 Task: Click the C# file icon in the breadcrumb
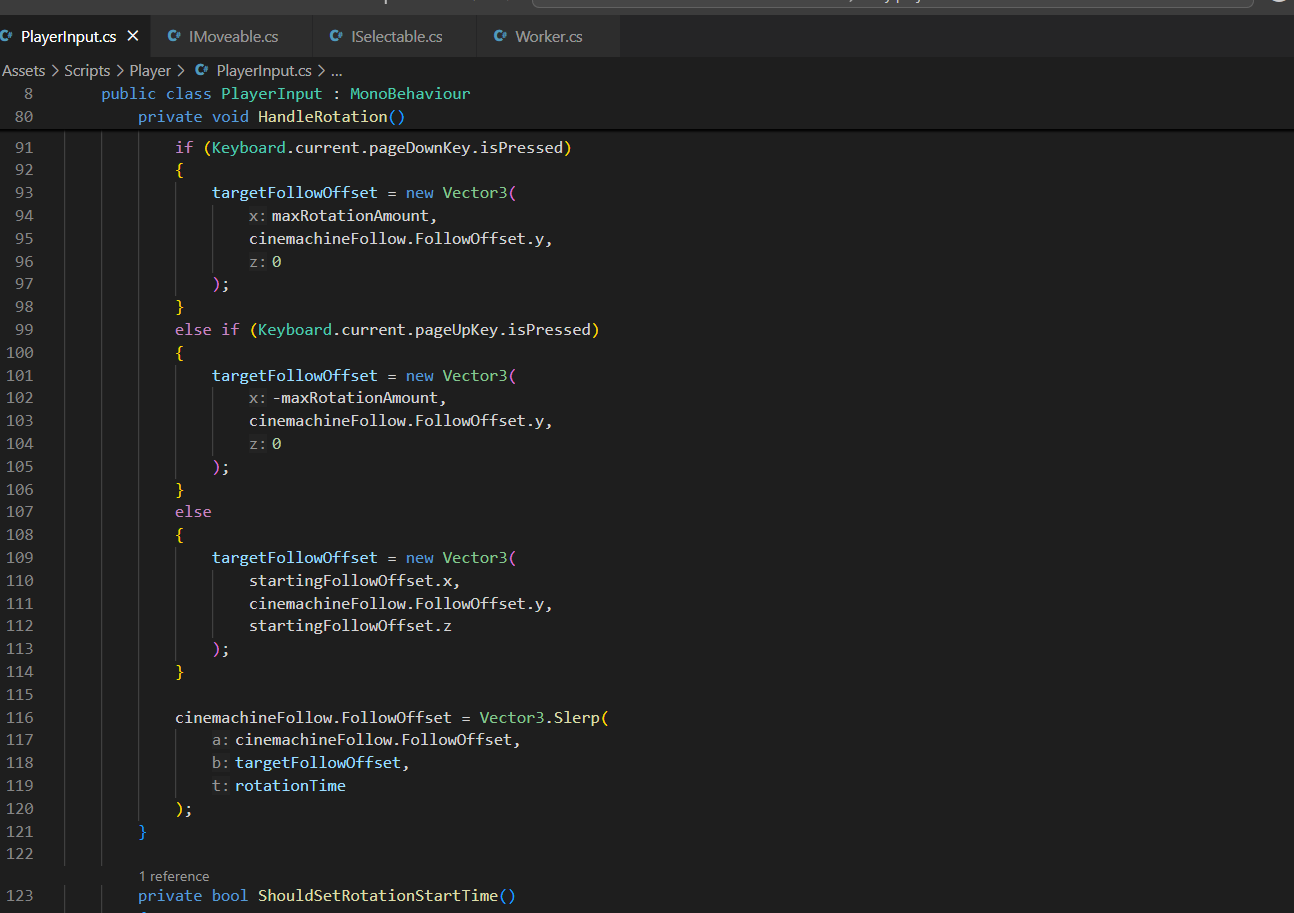click(x=202, y=70)
